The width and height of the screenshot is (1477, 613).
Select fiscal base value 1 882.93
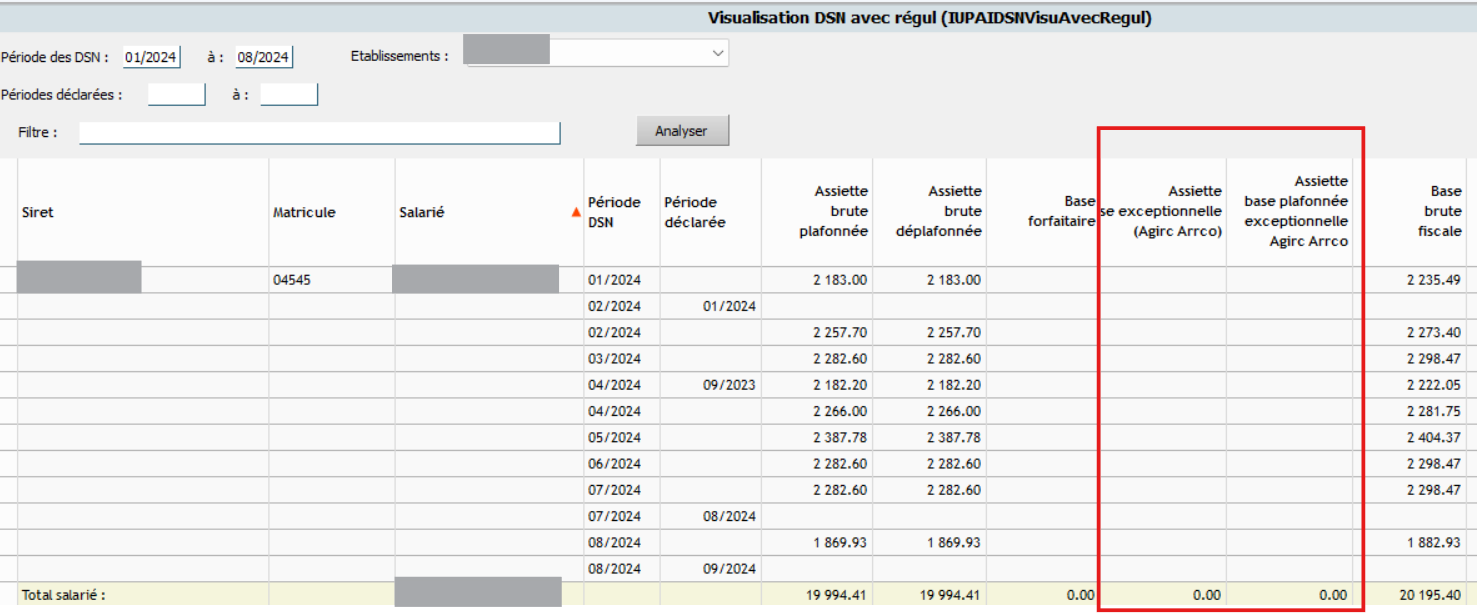coord(1434,542)
